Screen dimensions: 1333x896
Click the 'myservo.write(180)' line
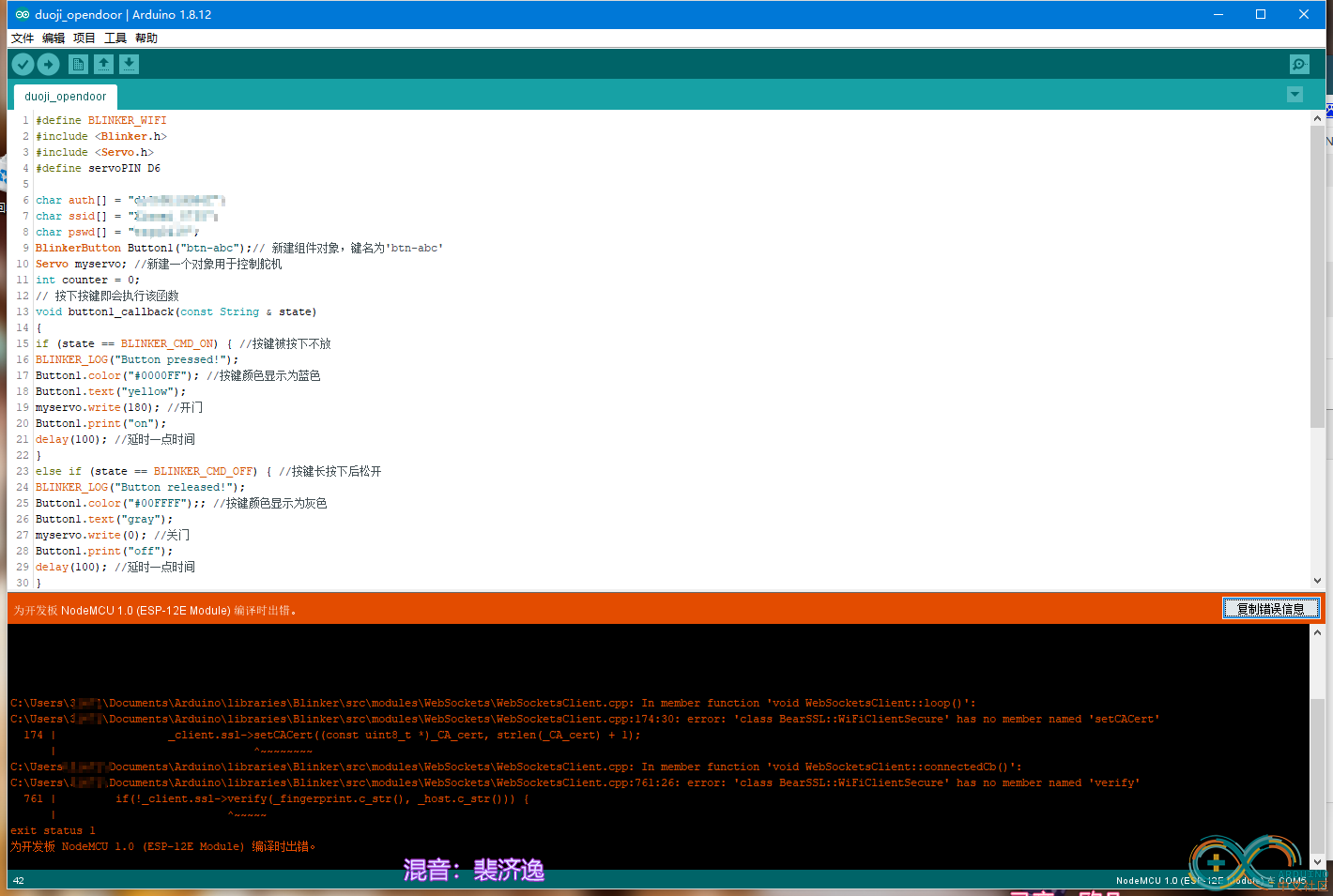click(119, 407)
